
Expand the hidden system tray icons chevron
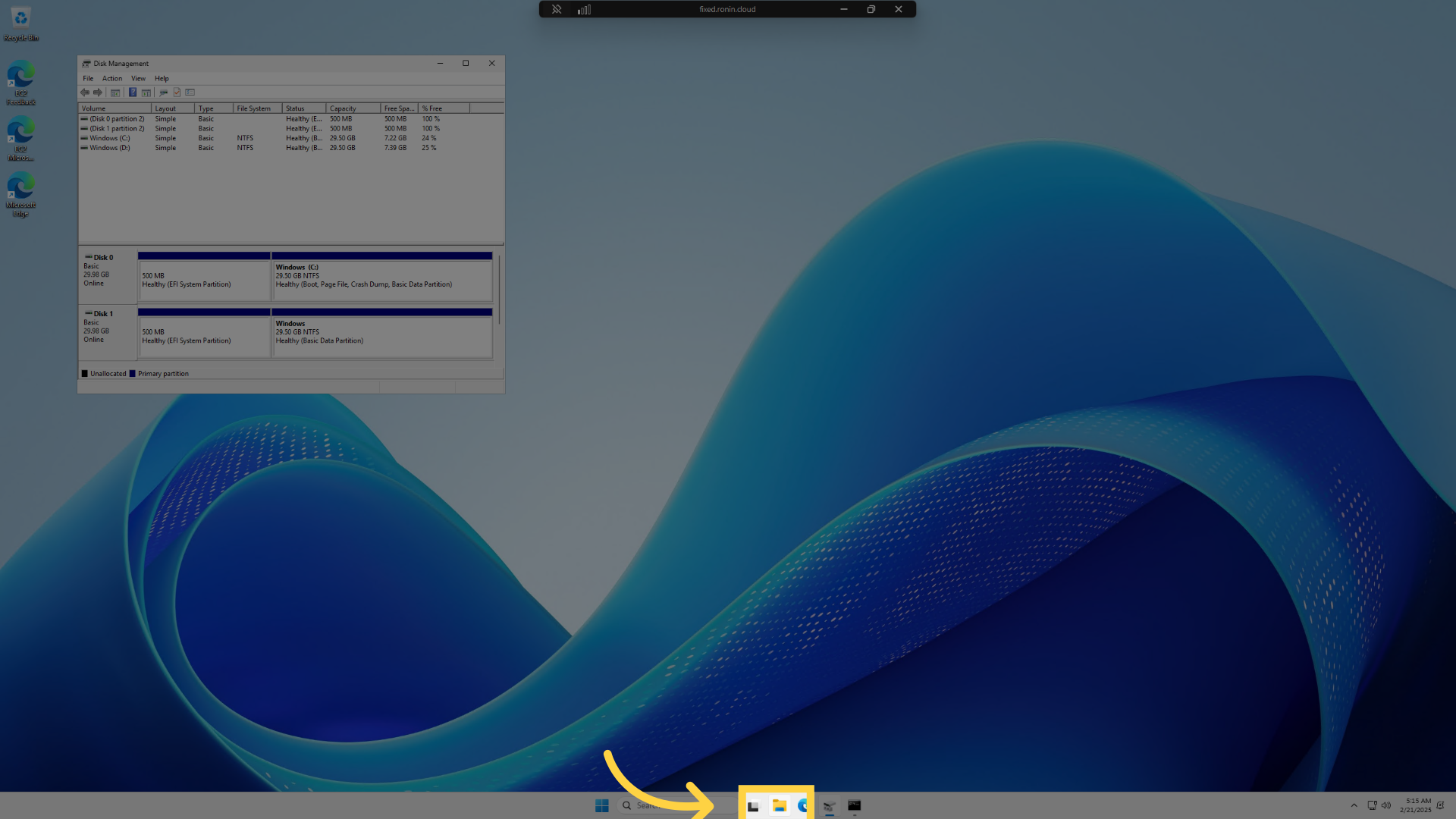coord(1354,805)
